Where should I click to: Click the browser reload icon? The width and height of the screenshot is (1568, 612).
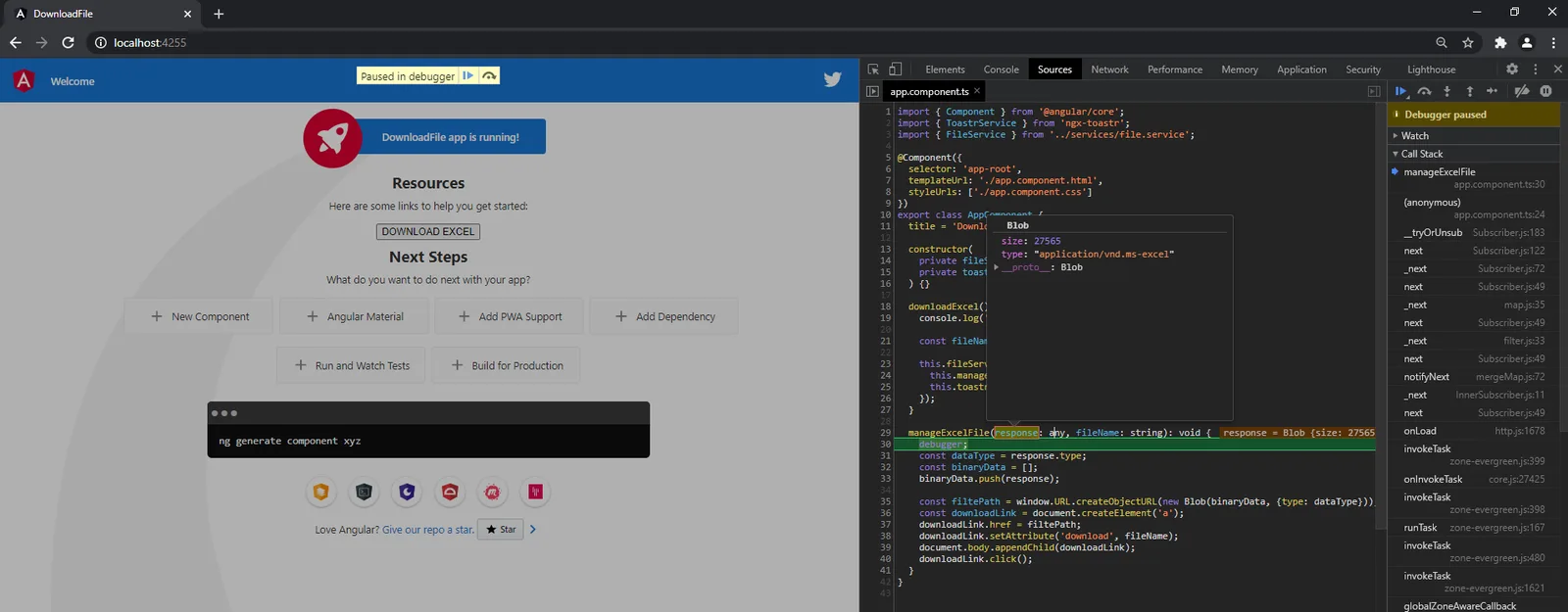(68, 42)
